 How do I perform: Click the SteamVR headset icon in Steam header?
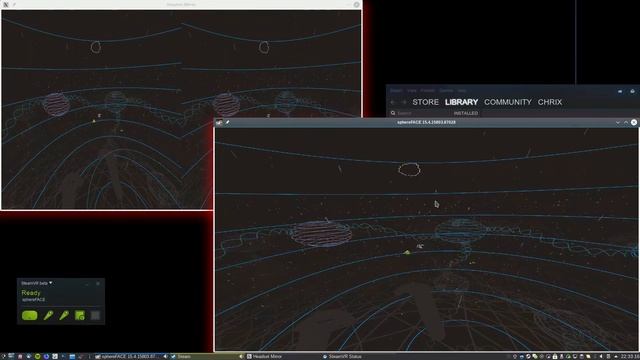[x=620, y=91]
